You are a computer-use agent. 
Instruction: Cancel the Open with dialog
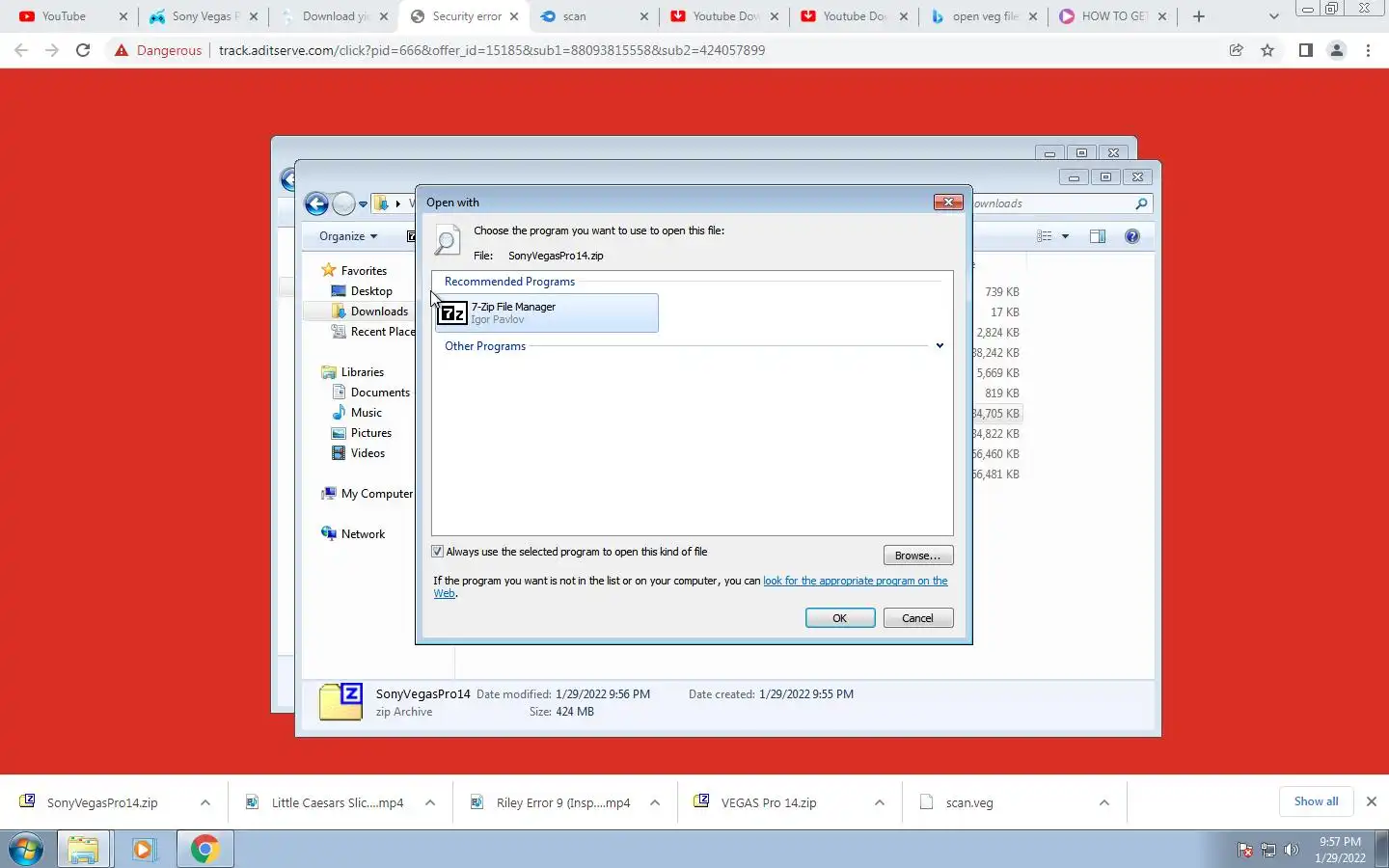click(917, 618)
